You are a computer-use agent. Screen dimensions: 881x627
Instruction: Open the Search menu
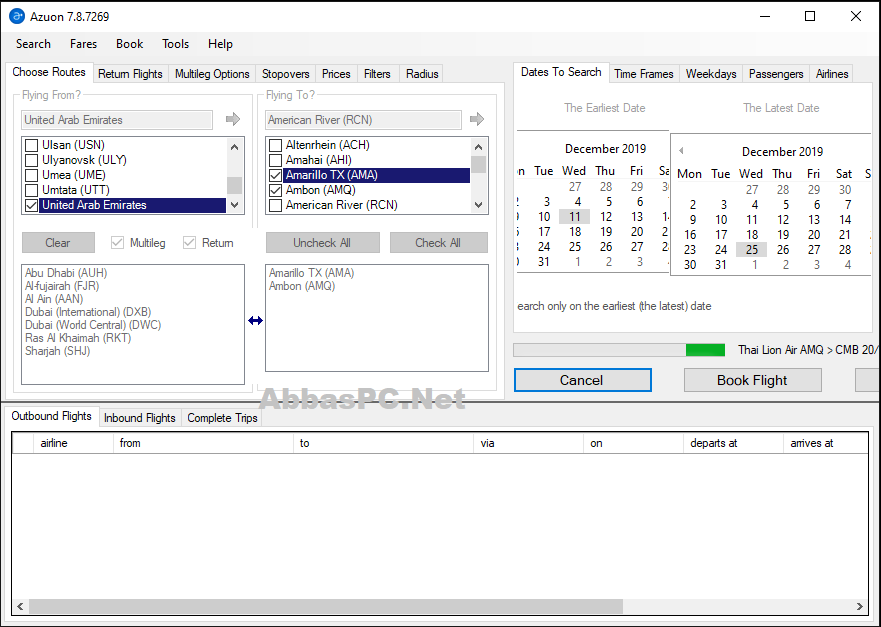pyautogui.click(x=33, y=44)
